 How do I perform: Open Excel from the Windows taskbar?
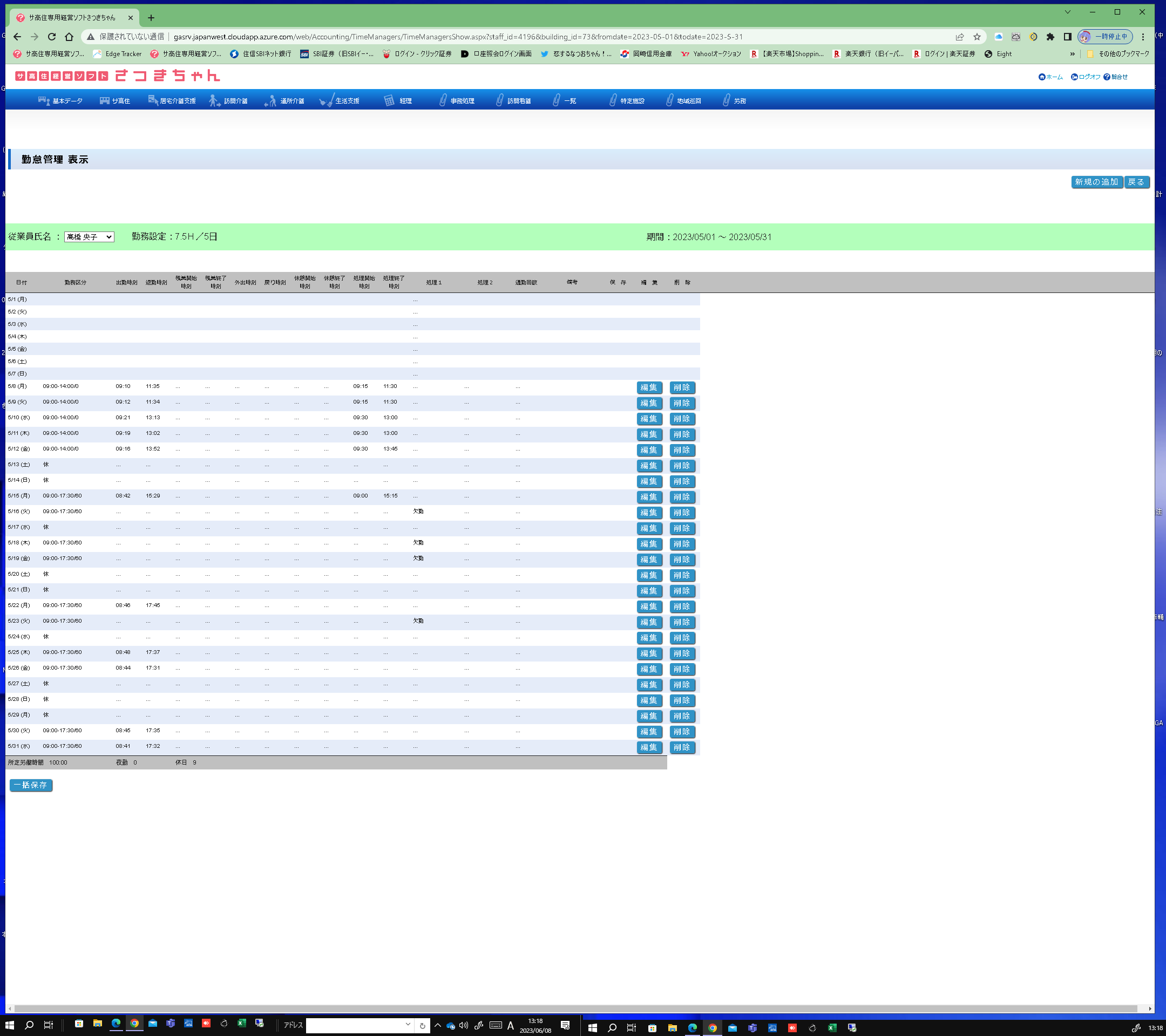point(241,1024)
